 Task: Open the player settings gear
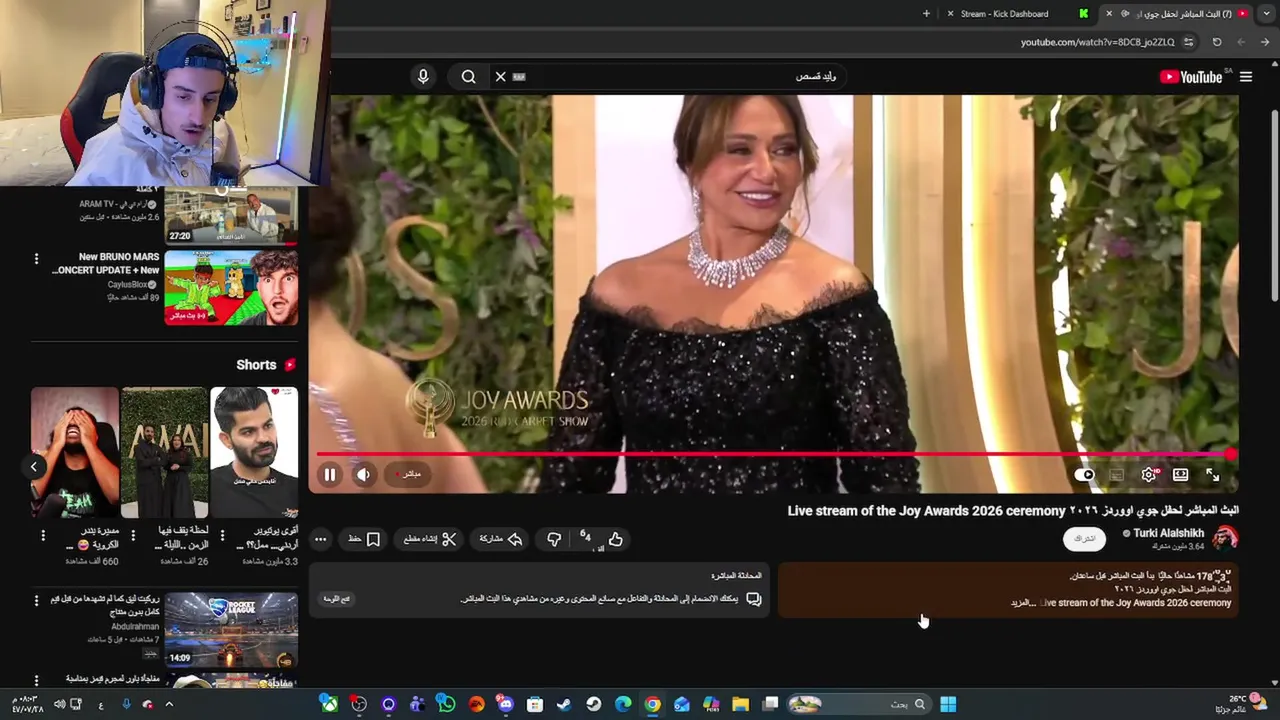1149,475
